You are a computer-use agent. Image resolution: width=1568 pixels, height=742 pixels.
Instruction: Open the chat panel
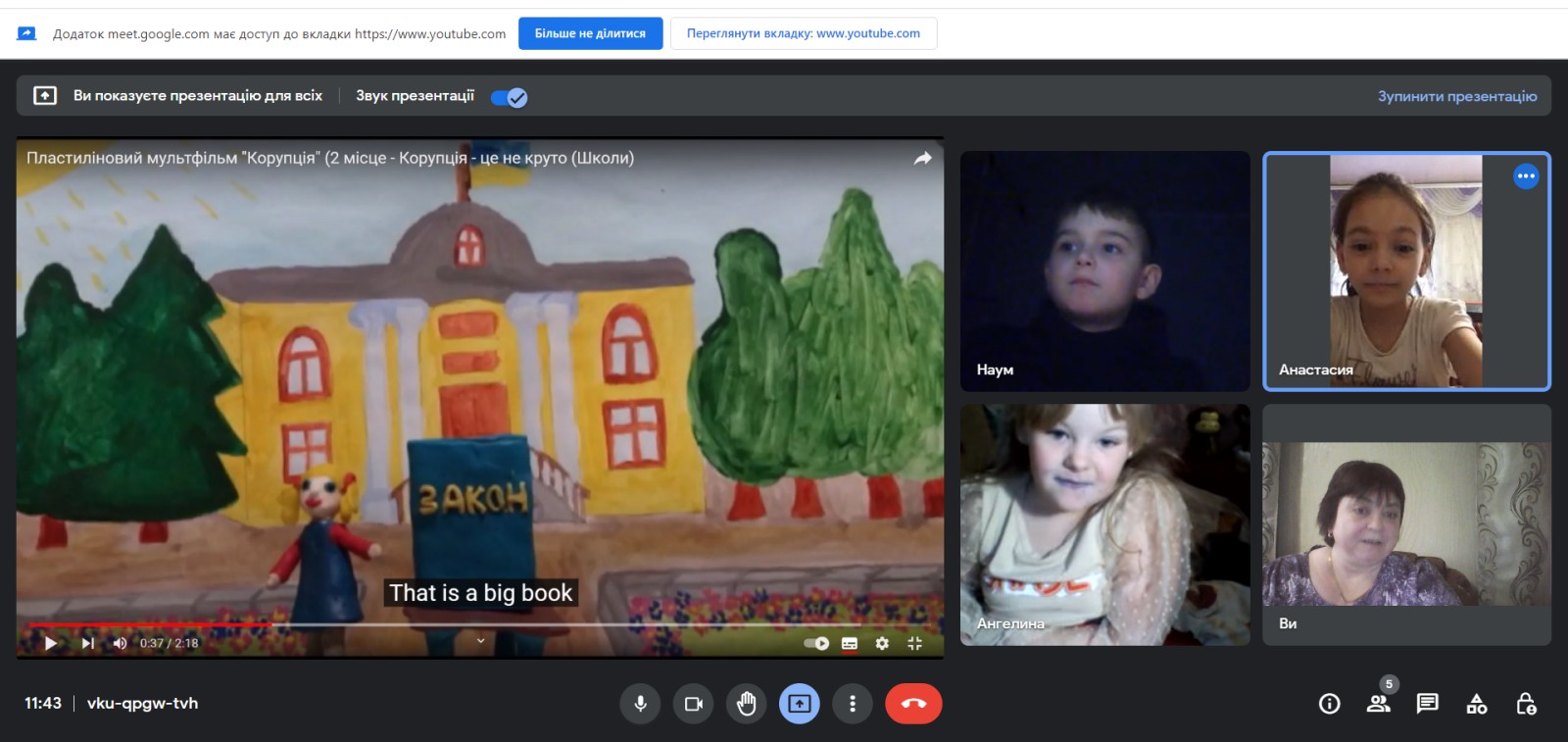coord(1427,704)
